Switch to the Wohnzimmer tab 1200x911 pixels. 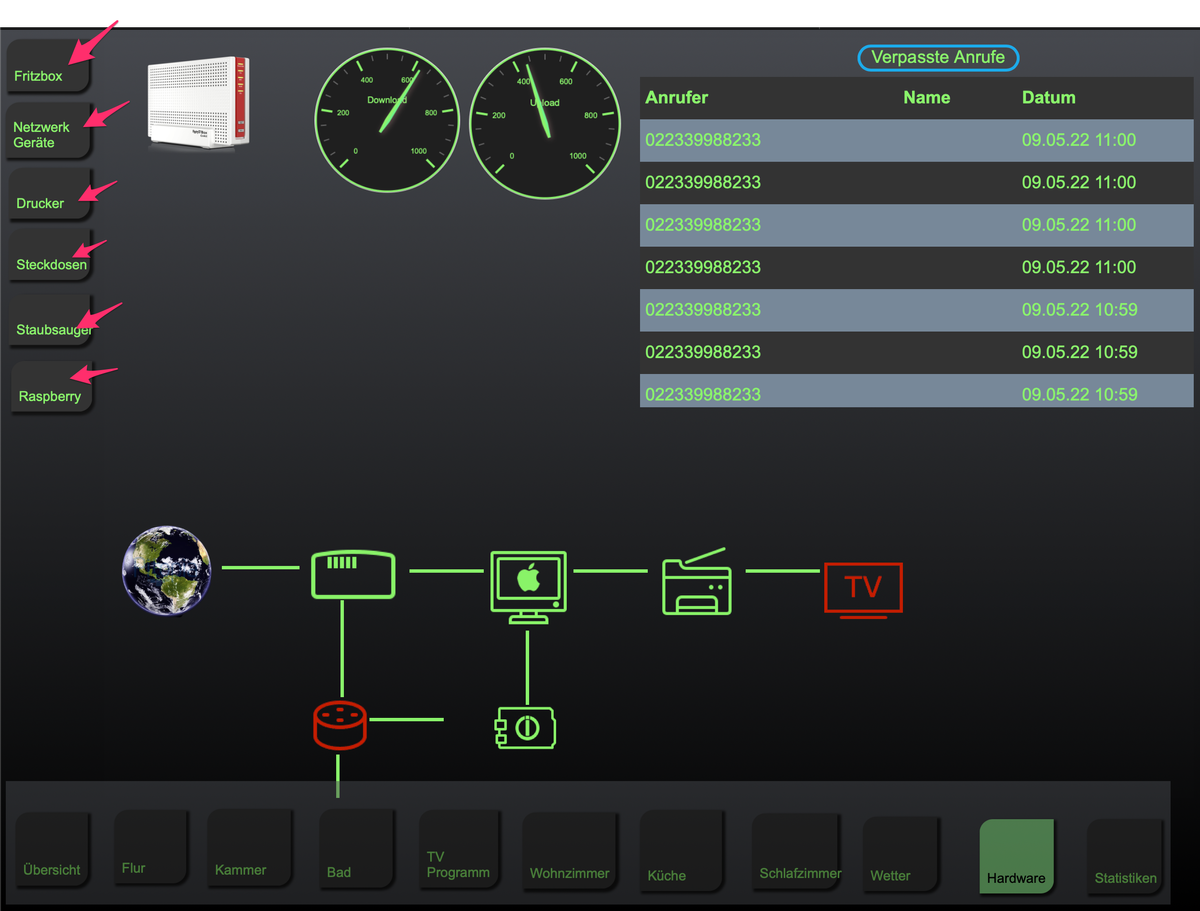(x=570, y=848)
